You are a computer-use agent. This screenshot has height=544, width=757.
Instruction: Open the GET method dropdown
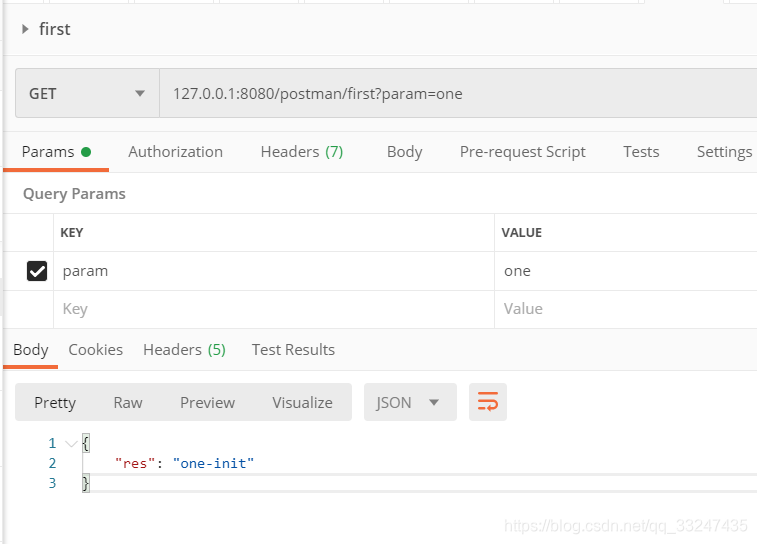click(x=87, y=93)
